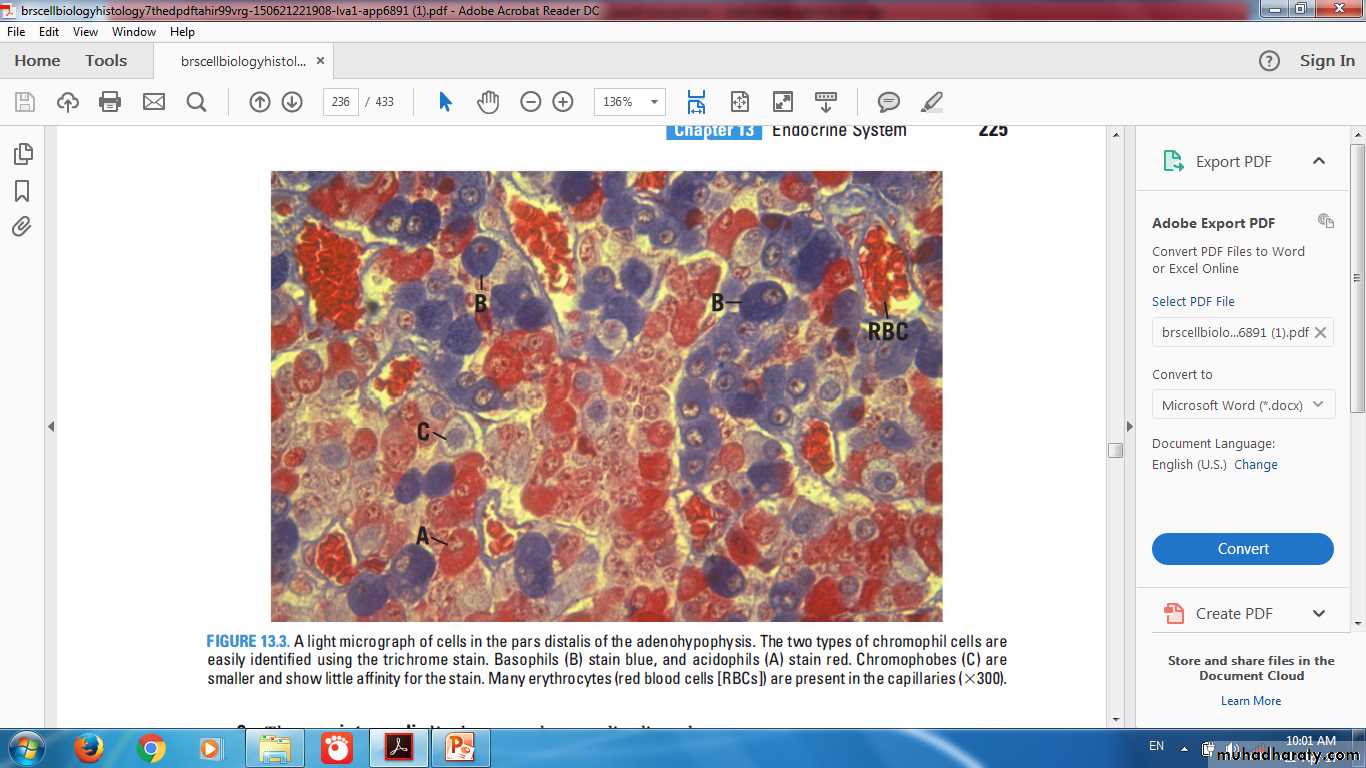Click the Zoom in plus button
Image resolution: width=1366 pixels, height=768 pixels.
(x=563, y=102)
